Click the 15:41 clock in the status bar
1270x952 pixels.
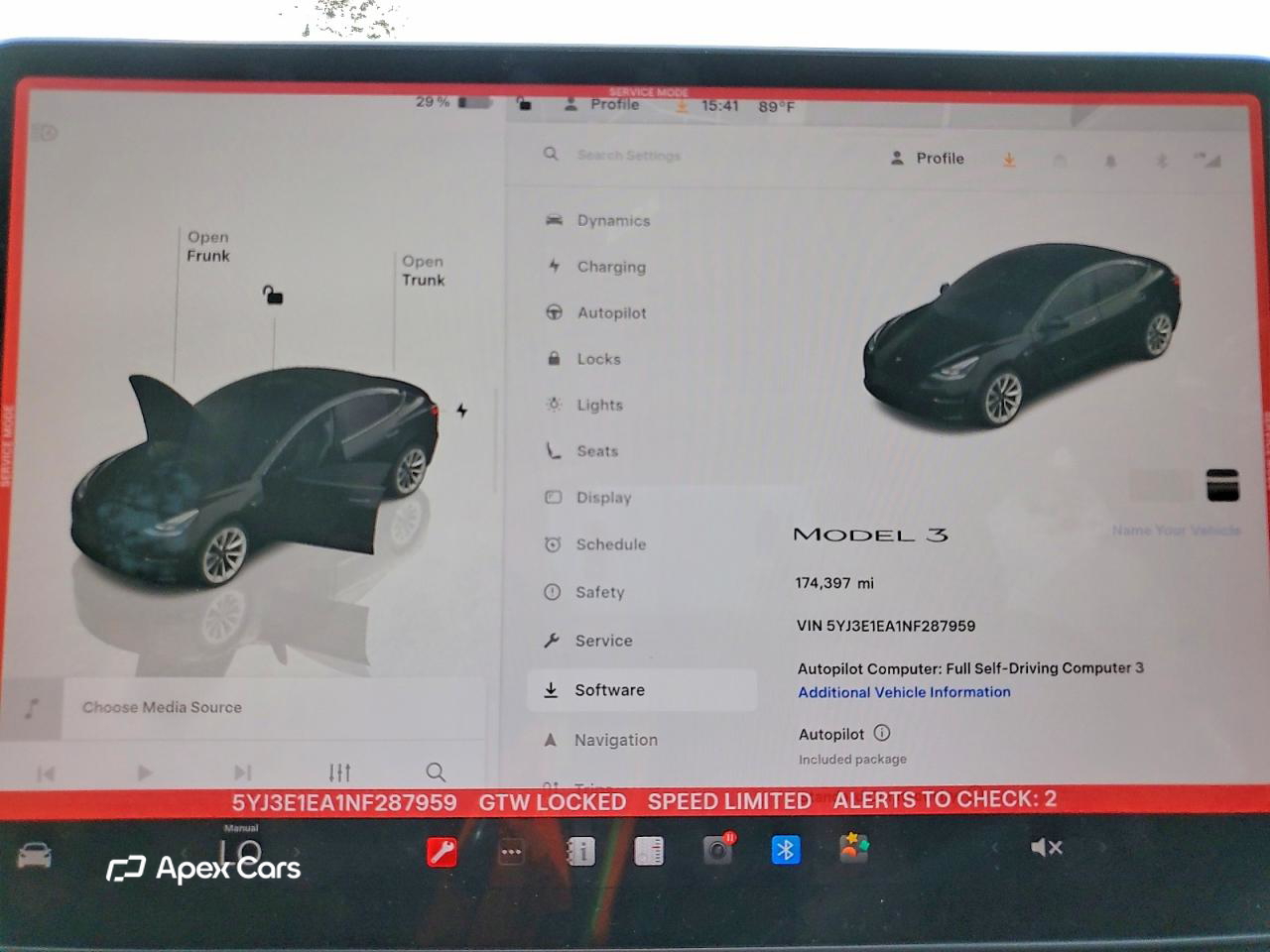coord(720,105)
